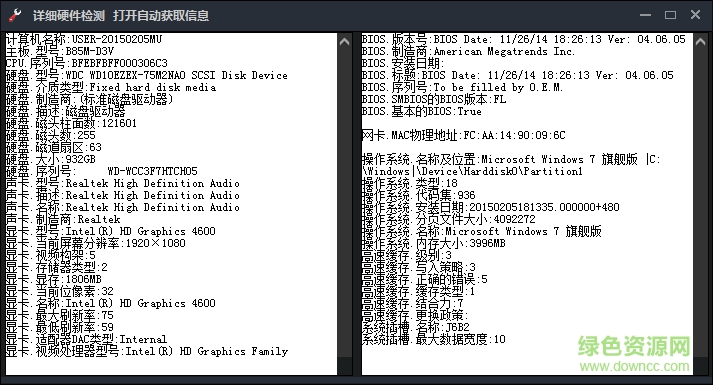Select 声卡.描述 Realtek High Definition Audio line
713x385 pixels.
point(122,195)
